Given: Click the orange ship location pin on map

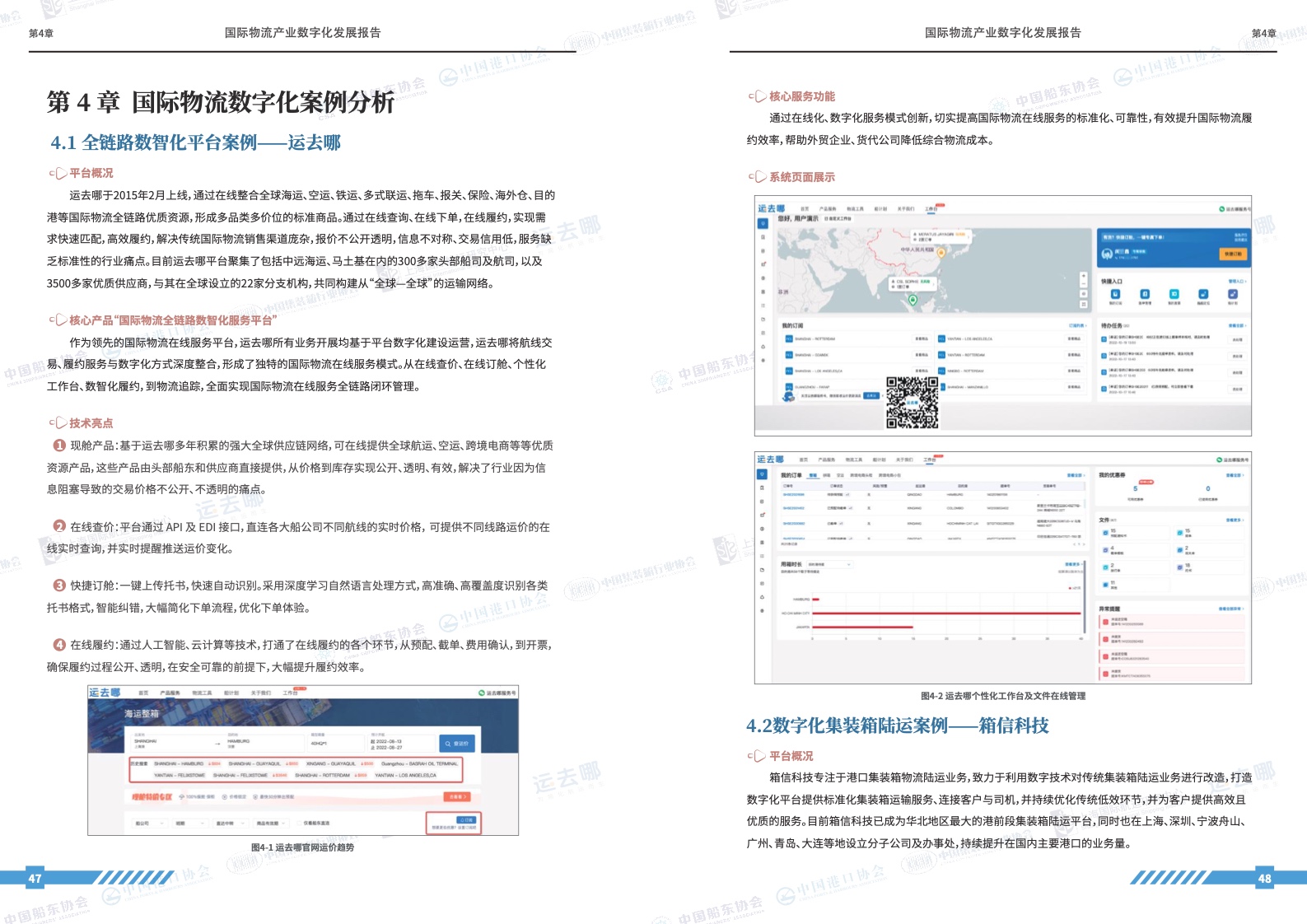Looking at the screenshot, I should (941, 253).
